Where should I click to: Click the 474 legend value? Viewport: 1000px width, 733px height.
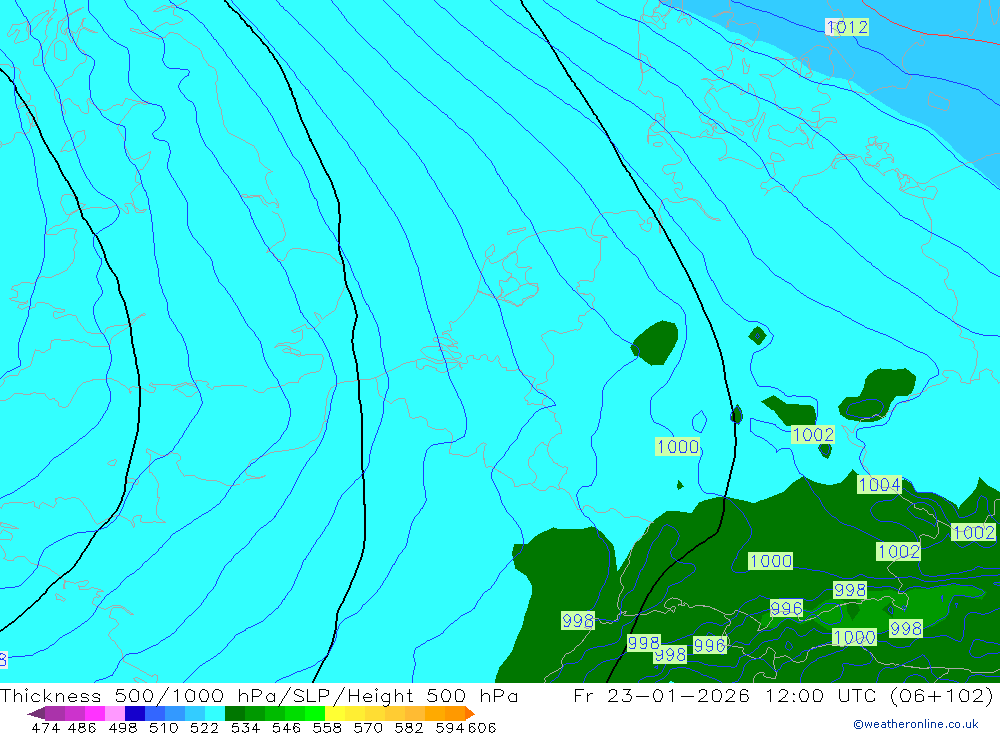[45, 727]
